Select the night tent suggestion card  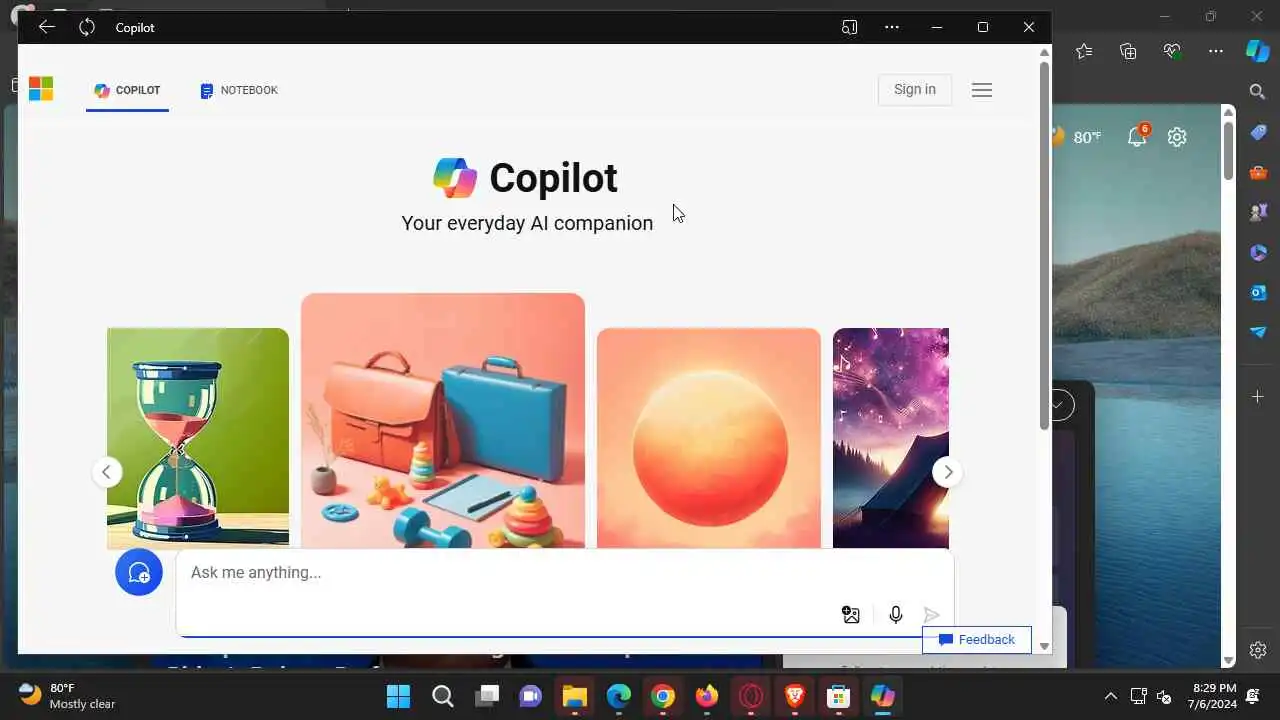point(891,438)
